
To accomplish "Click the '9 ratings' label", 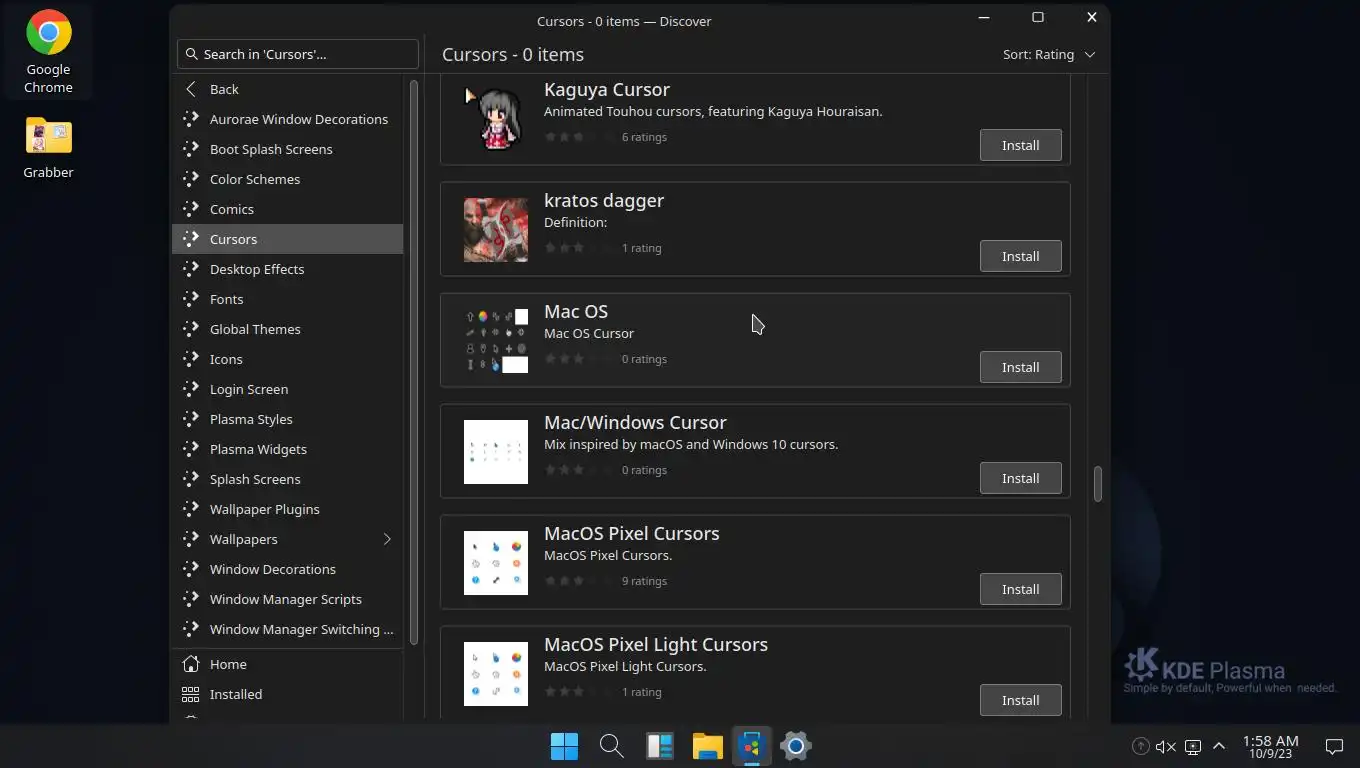I will 644,581.
